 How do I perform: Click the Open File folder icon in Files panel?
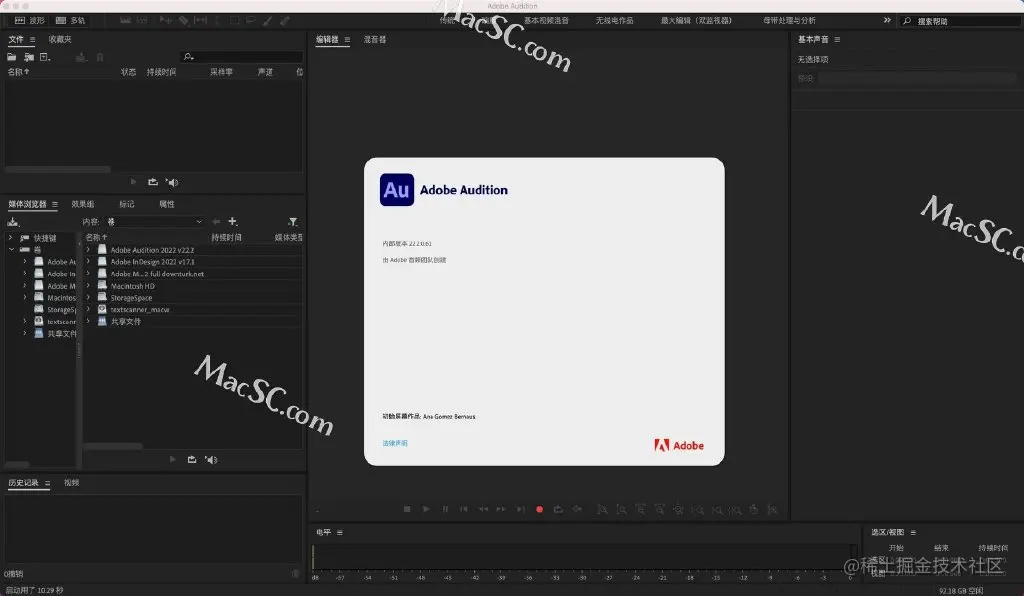pyautogui.click(x=12, y=57)
